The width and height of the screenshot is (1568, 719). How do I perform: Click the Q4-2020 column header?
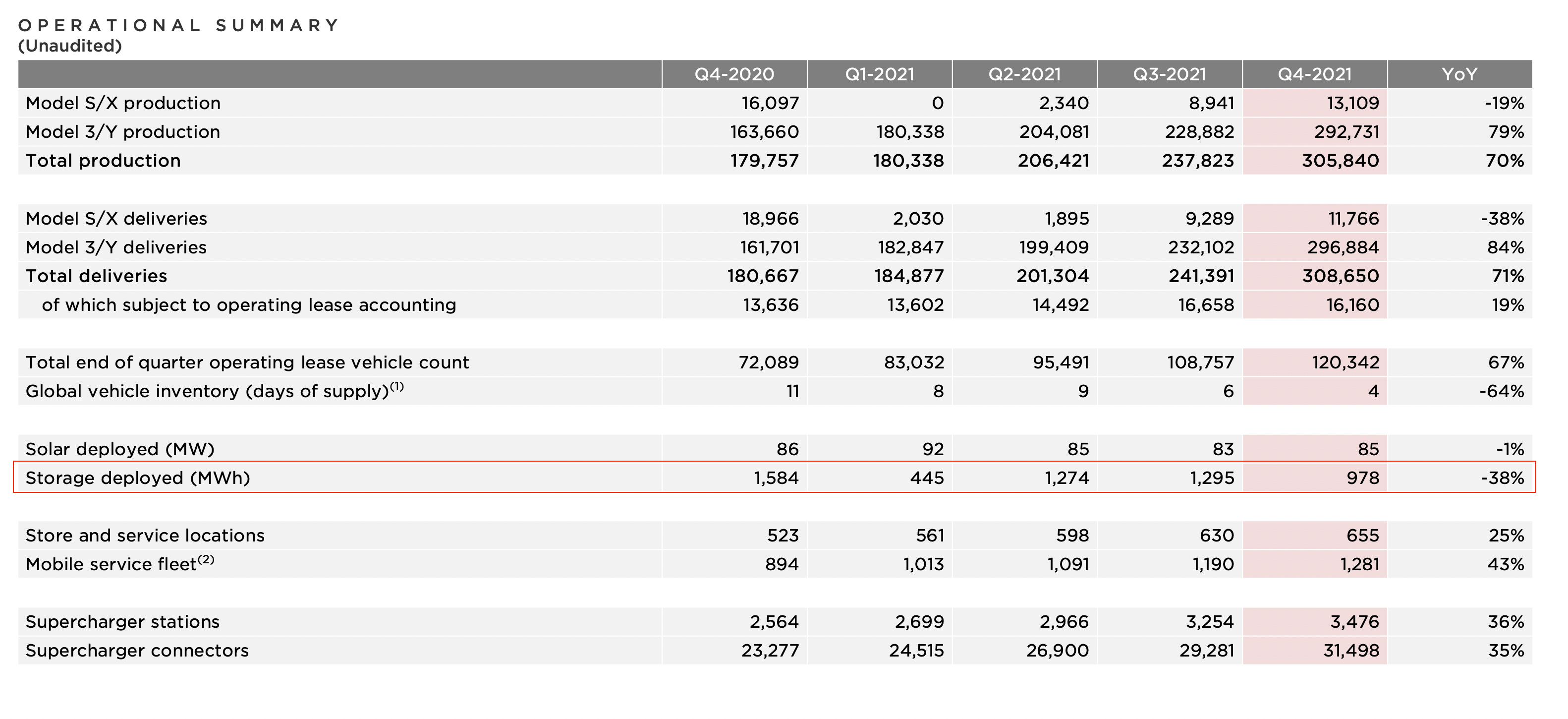pyautogui.click(x=734, y=74)
